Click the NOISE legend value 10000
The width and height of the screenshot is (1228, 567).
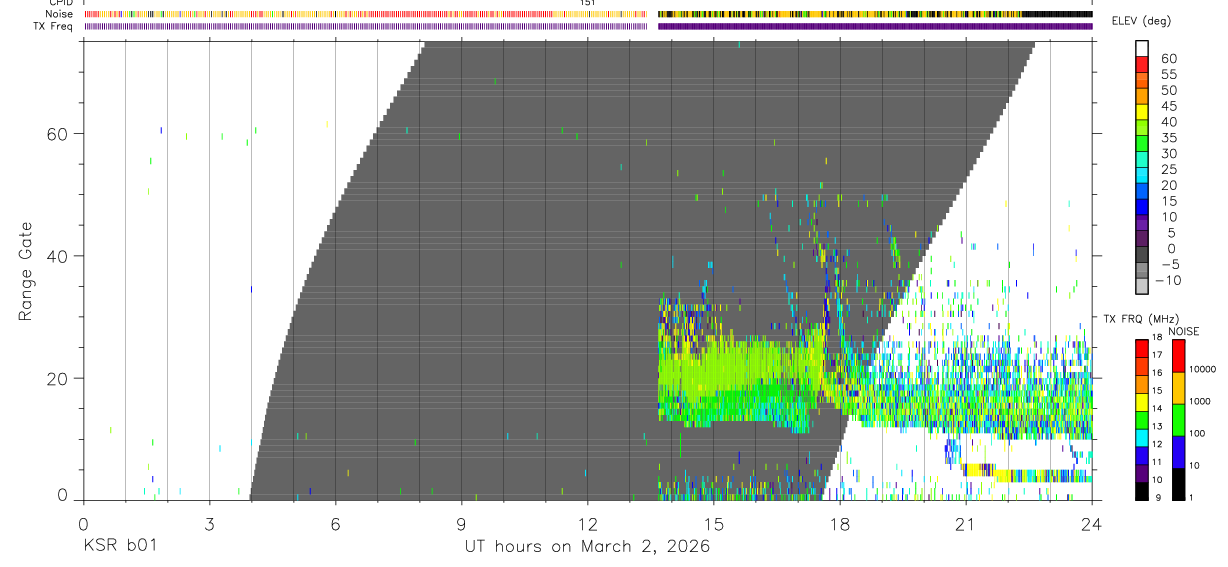tap(1203, 370)
